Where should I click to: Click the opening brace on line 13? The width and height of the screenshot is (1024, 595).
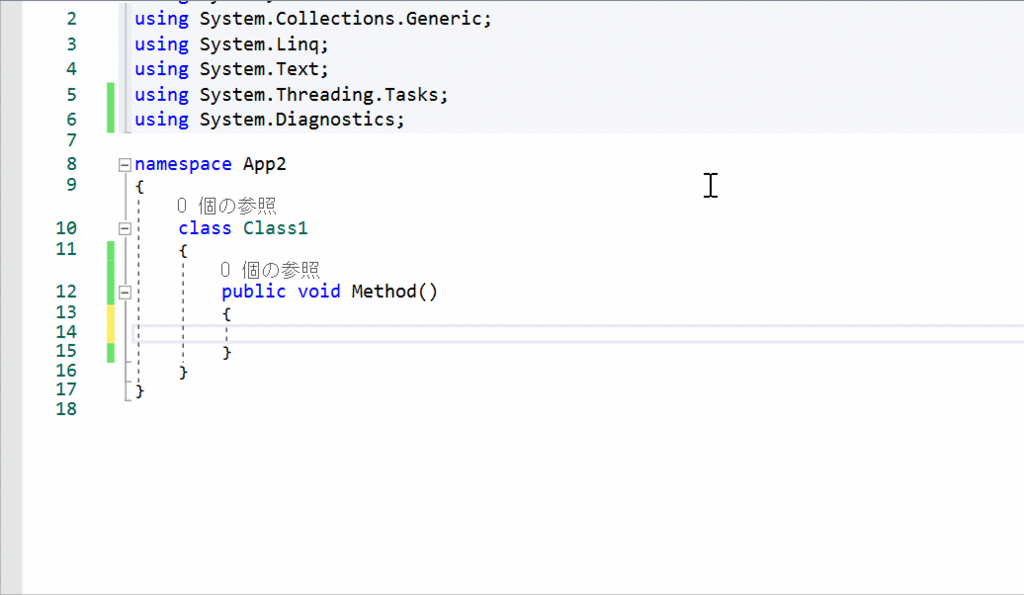tap(227, 314)
